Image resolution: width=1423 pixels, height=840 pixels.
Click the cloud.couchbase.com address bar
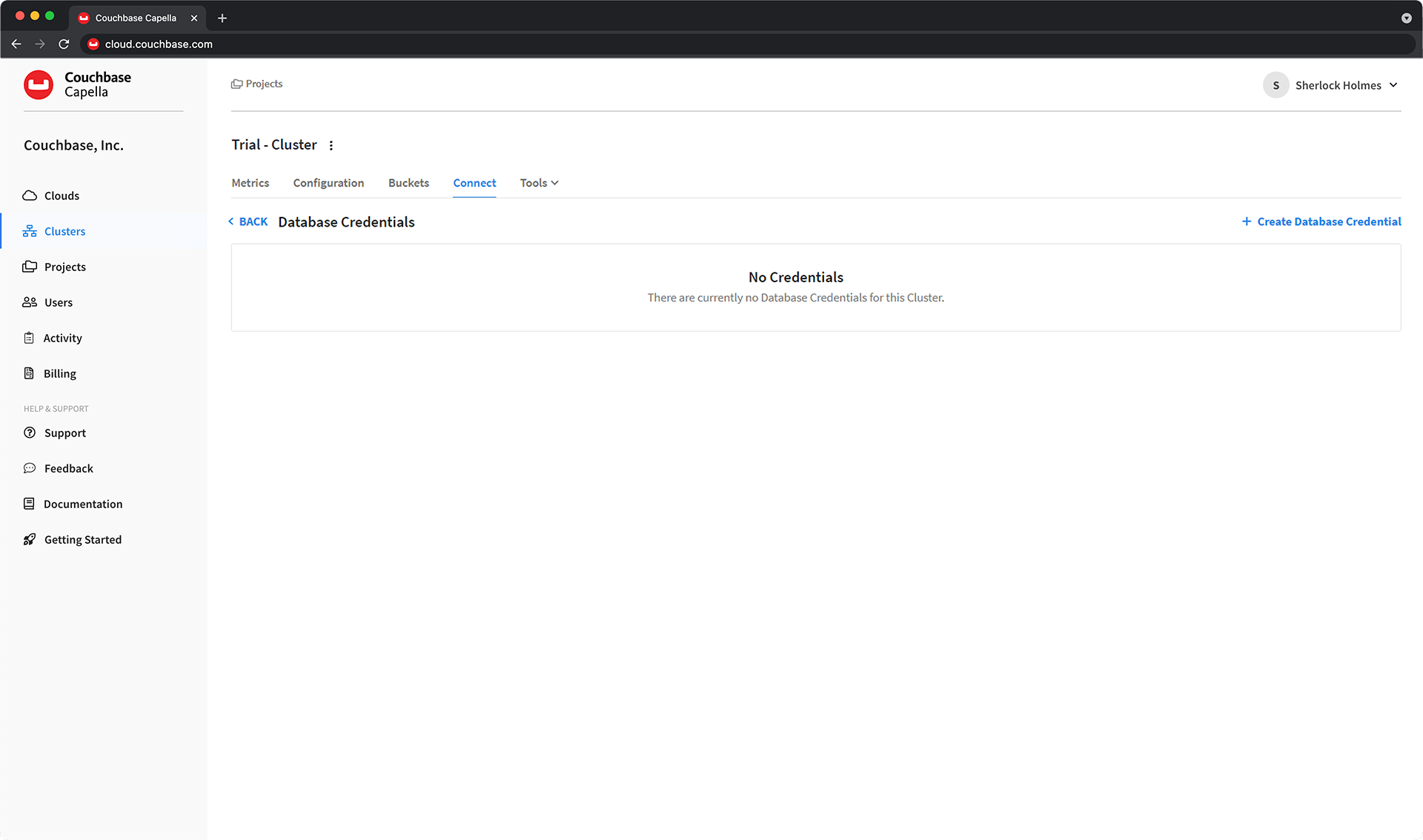[749, 44]
